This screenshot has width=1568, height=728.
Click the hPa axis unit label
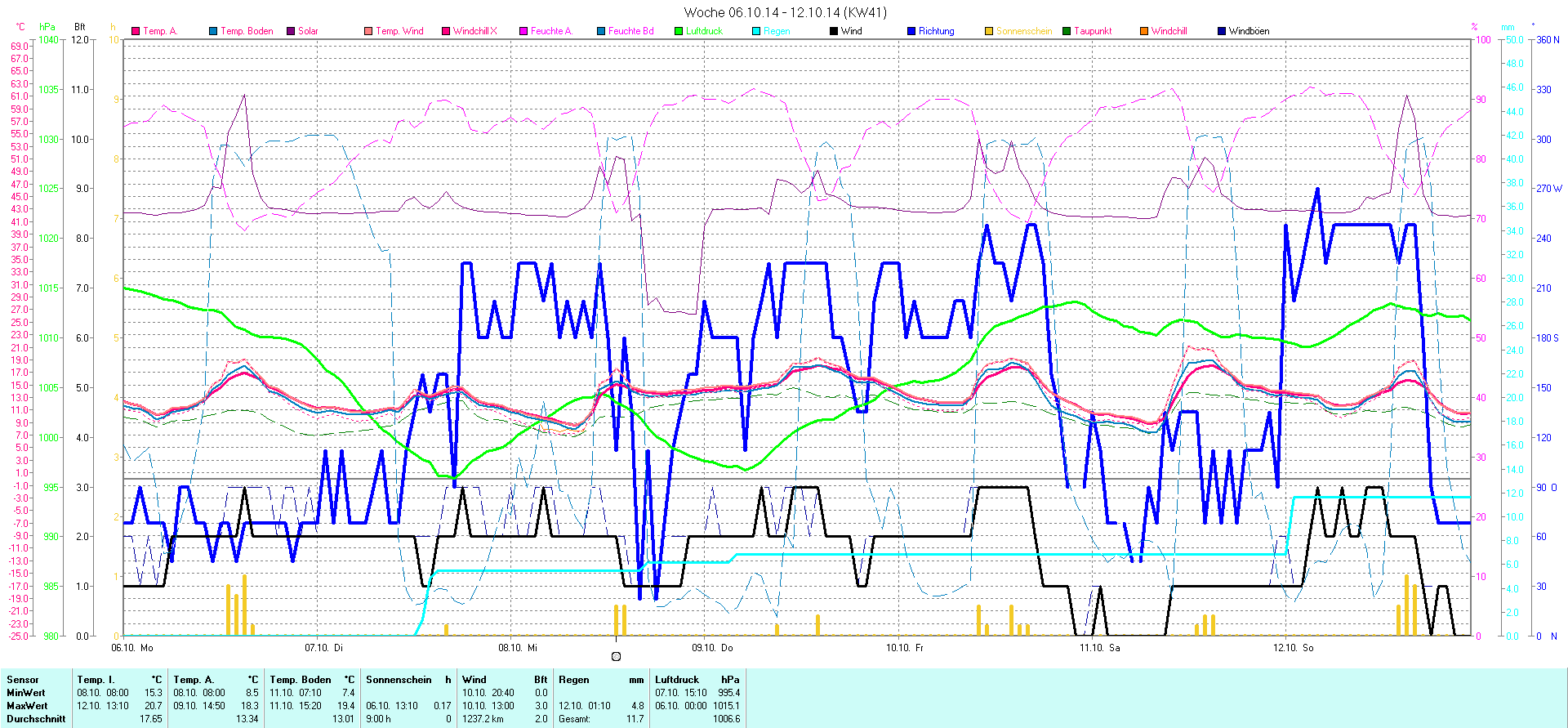[x=47, y=27]
